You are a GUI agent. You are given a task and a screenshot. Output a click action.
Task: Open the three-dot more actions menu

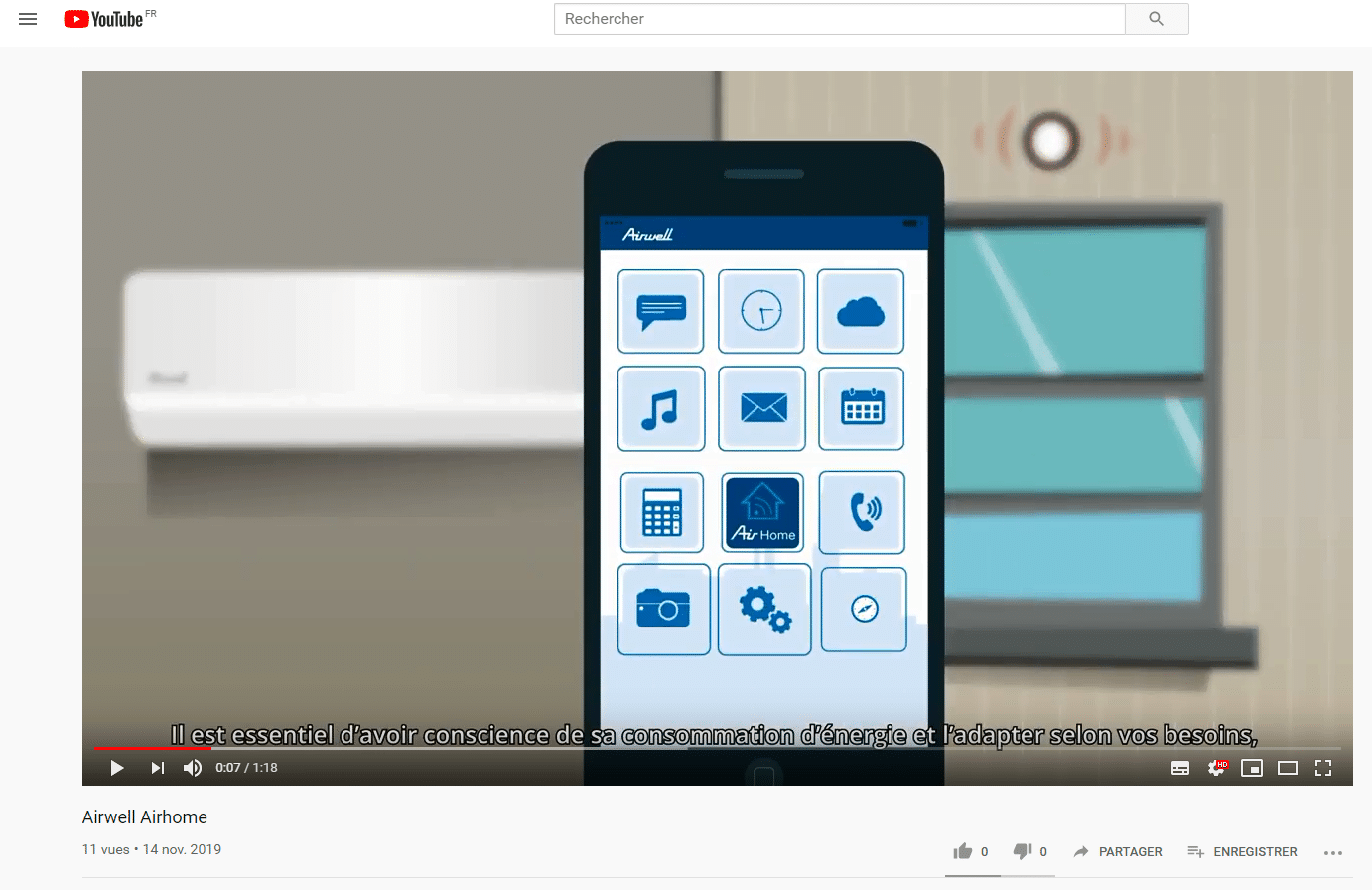click(1333, 852)
